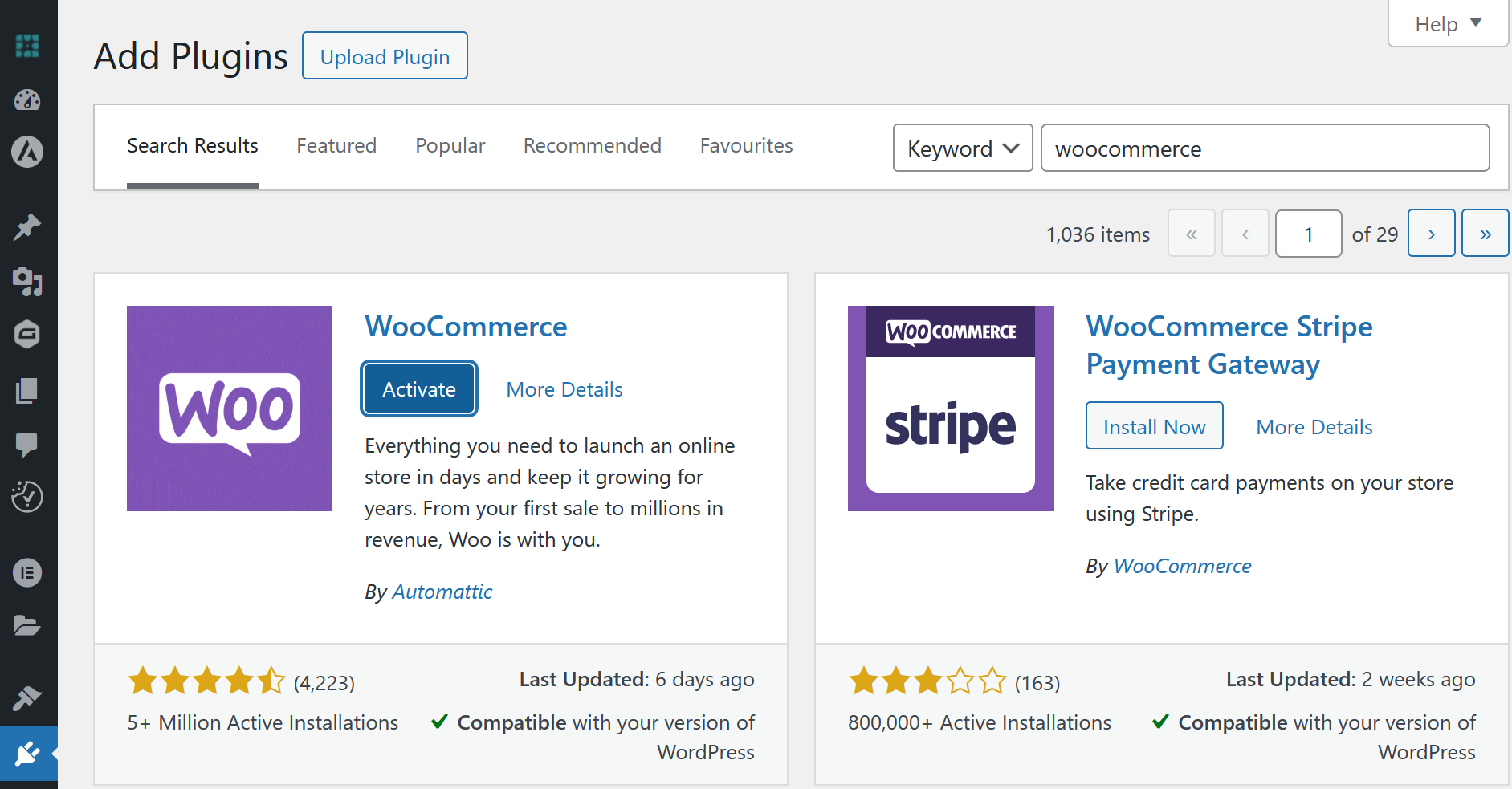Image resolution: width=1512 pixels, height=789 pixels.
Task: Visit the Automattic author link
Action: click(442, 592)
